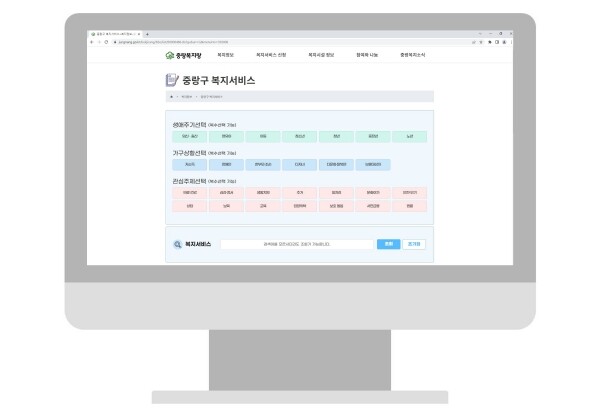The height and width of the screenshot is (420, 600).
Task: Toggle the 노년 life-cycle option
Action: pyautogui.click(x=409, y=135)
